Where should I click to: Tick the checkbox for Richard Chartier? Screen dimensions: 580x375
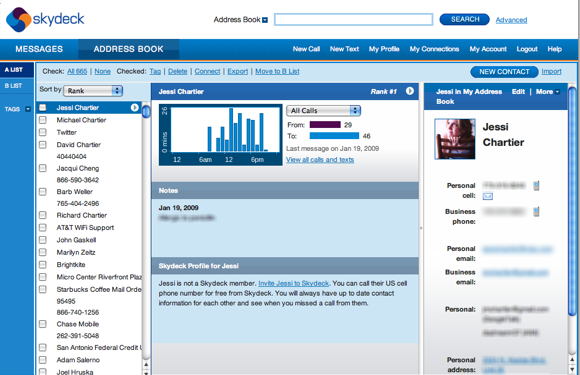click(43, 215)
